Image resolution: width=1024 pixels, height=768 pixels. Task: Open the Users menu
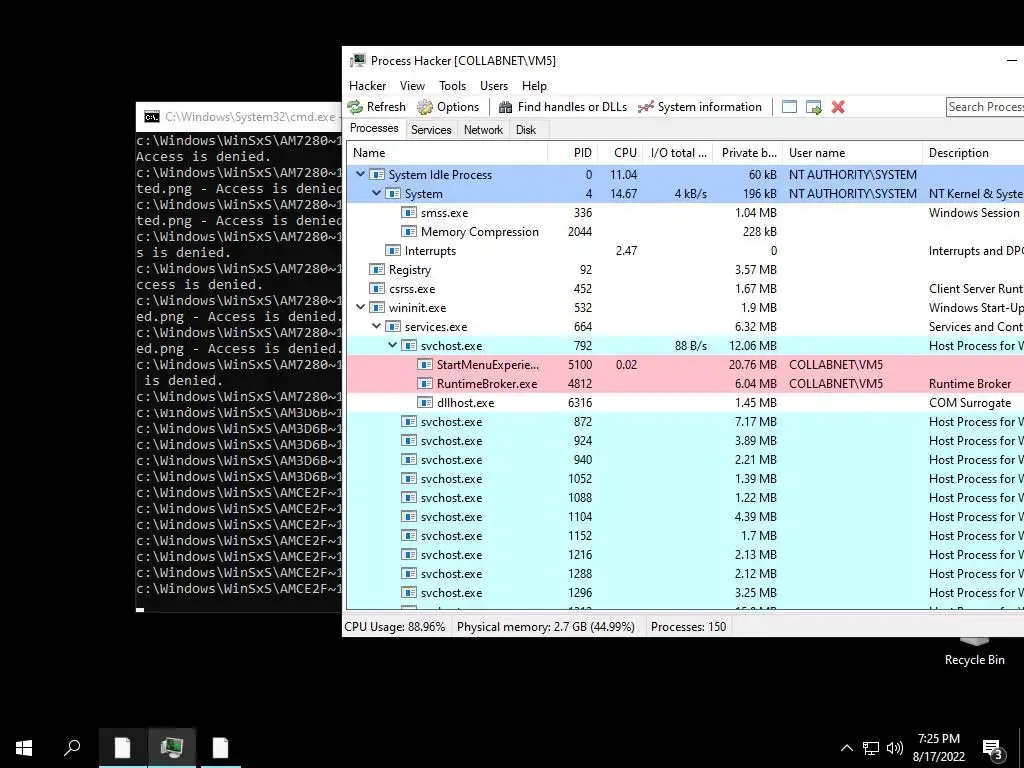(x=494, y=86)
